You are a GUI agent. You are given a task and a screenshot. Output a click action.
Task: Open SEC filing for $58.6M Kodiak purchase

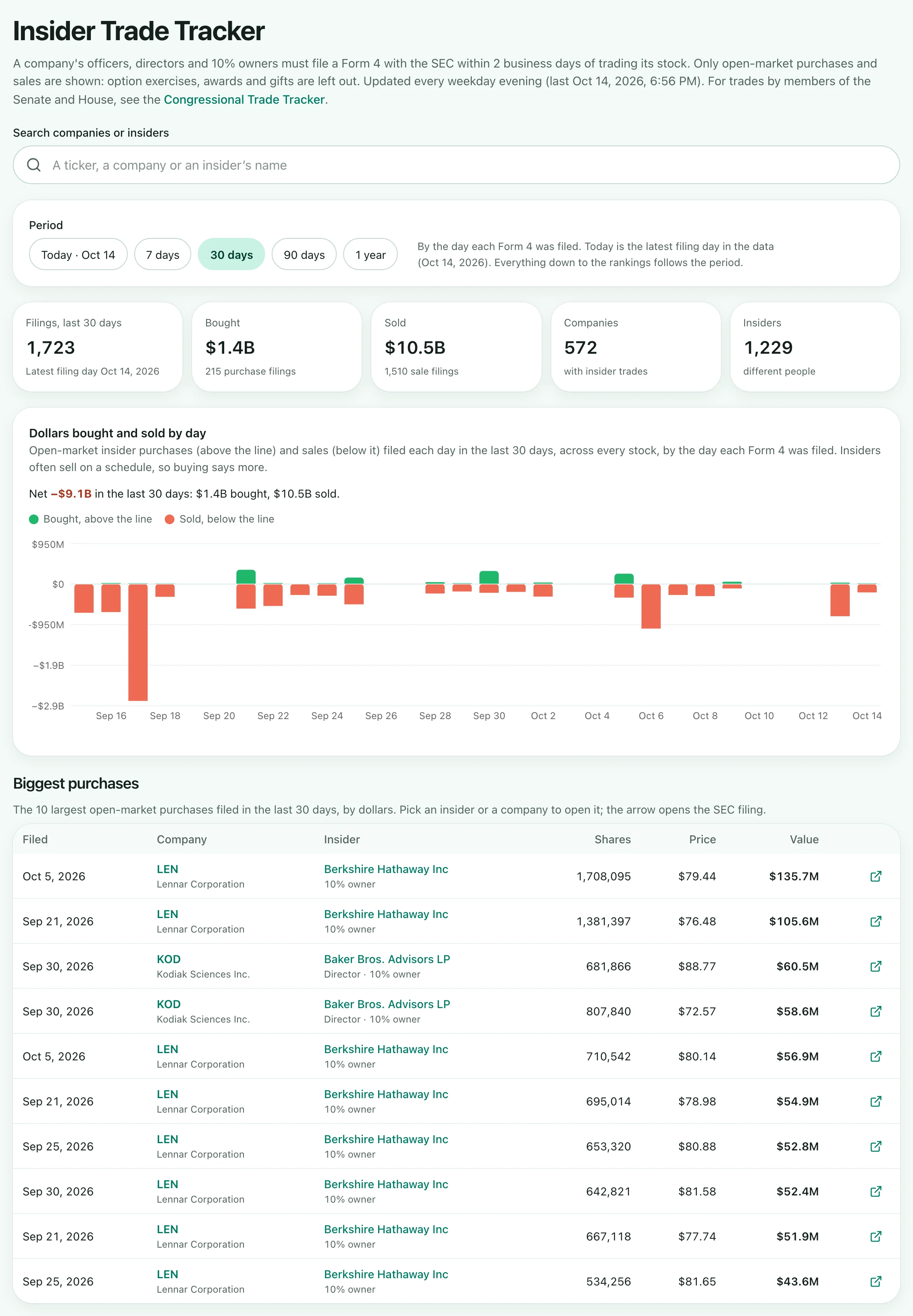875,1011
